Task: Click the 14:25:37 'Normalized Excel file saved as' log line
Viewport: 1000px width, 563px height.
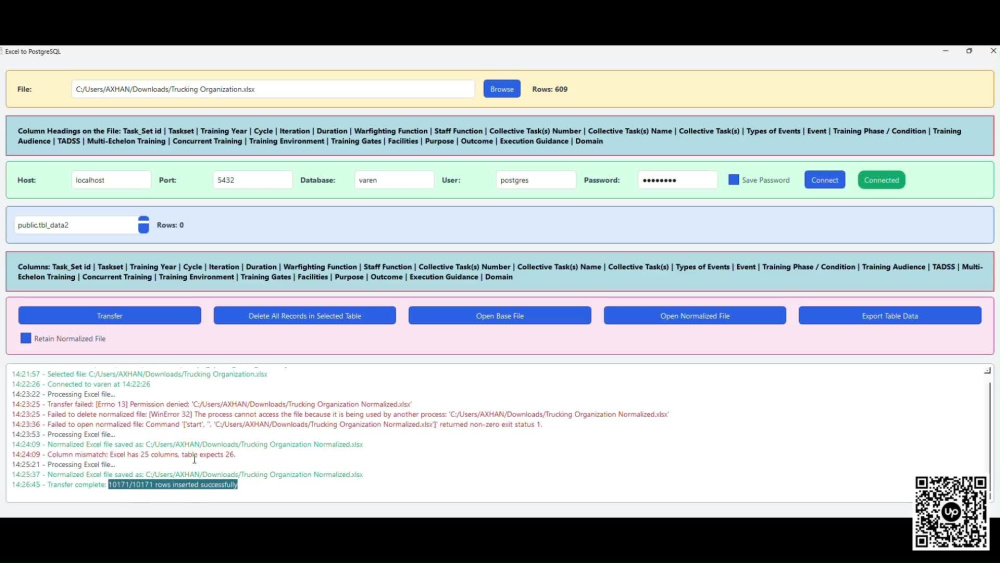Action: point(188,474)
